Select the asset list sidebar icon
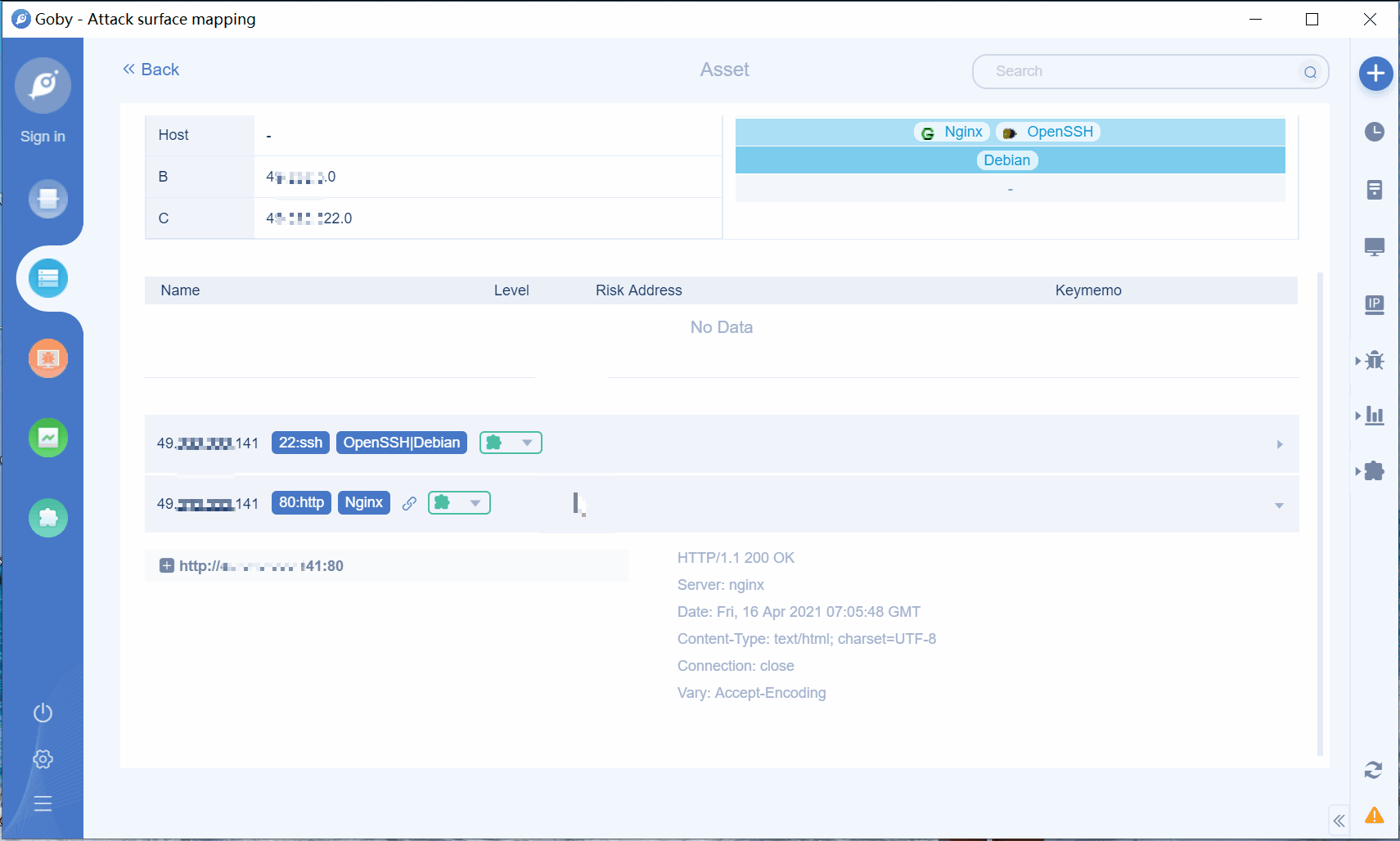Image resolution: width=1400 pixels, height=841 pixels. pyautogui.click(x=48, y=278)
